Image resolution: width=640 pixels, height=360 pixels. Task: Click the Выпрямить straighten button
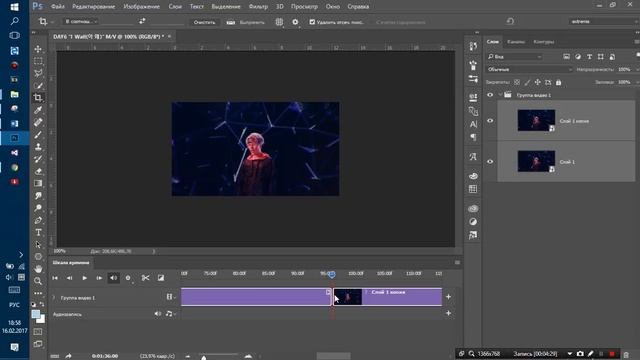pyautogui.click(x=246, y=22)
